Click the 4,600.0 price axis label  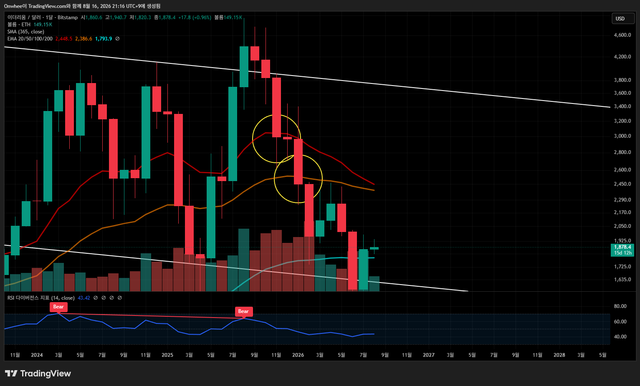point(622,35)
